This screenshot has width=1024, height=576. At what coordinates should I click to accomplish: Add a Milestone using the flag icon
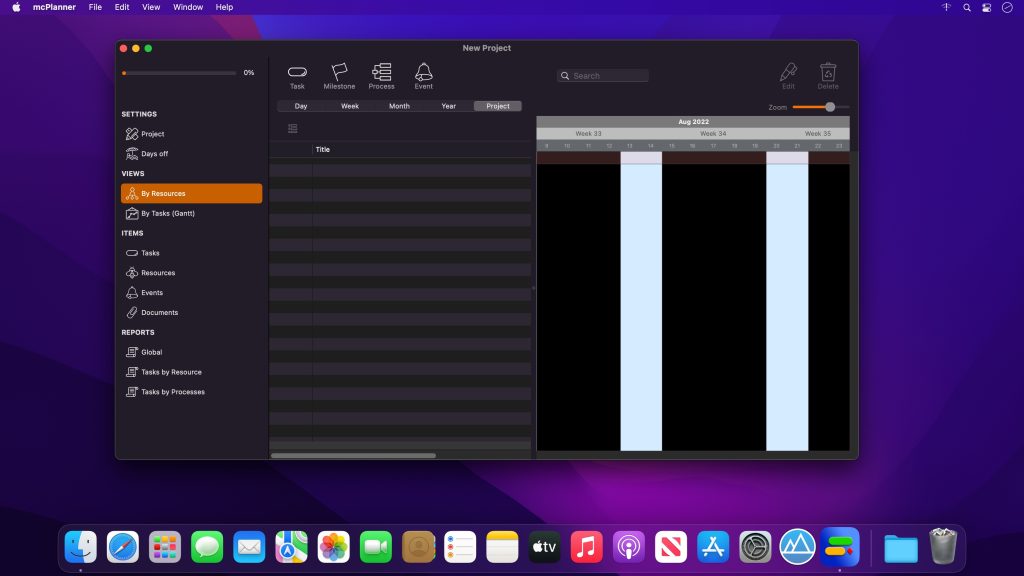click(339, 75)
